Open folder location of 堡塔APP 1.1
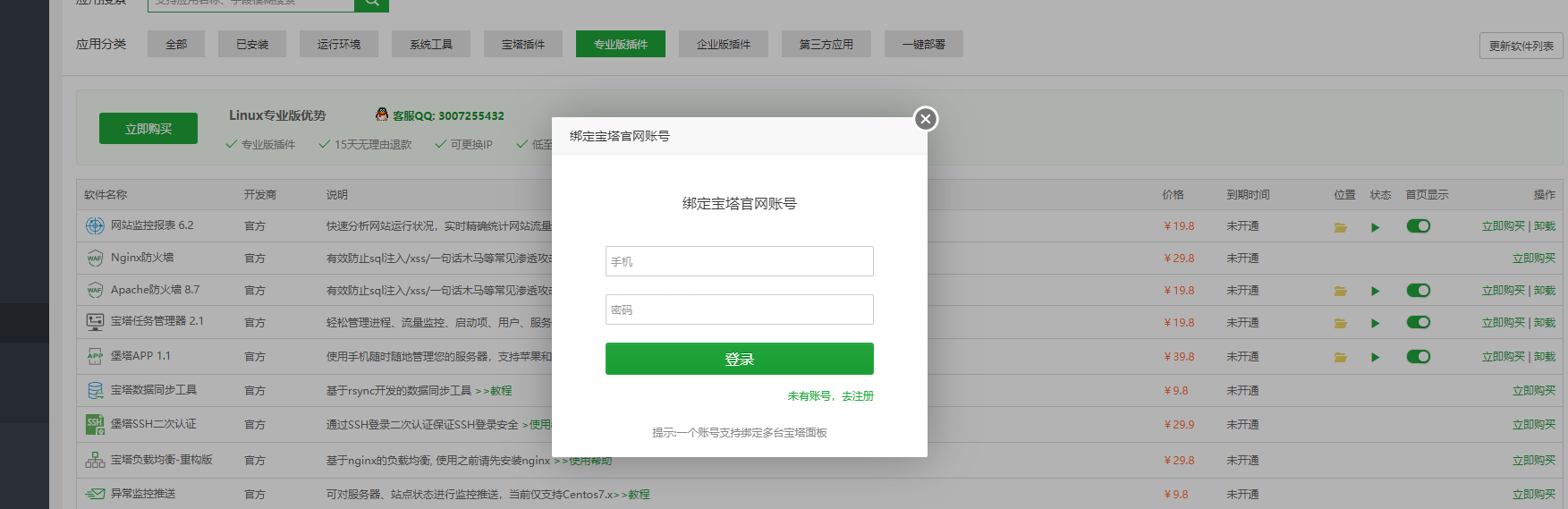This screenshot has width=1568, height=509. [x=1340, y=357]
